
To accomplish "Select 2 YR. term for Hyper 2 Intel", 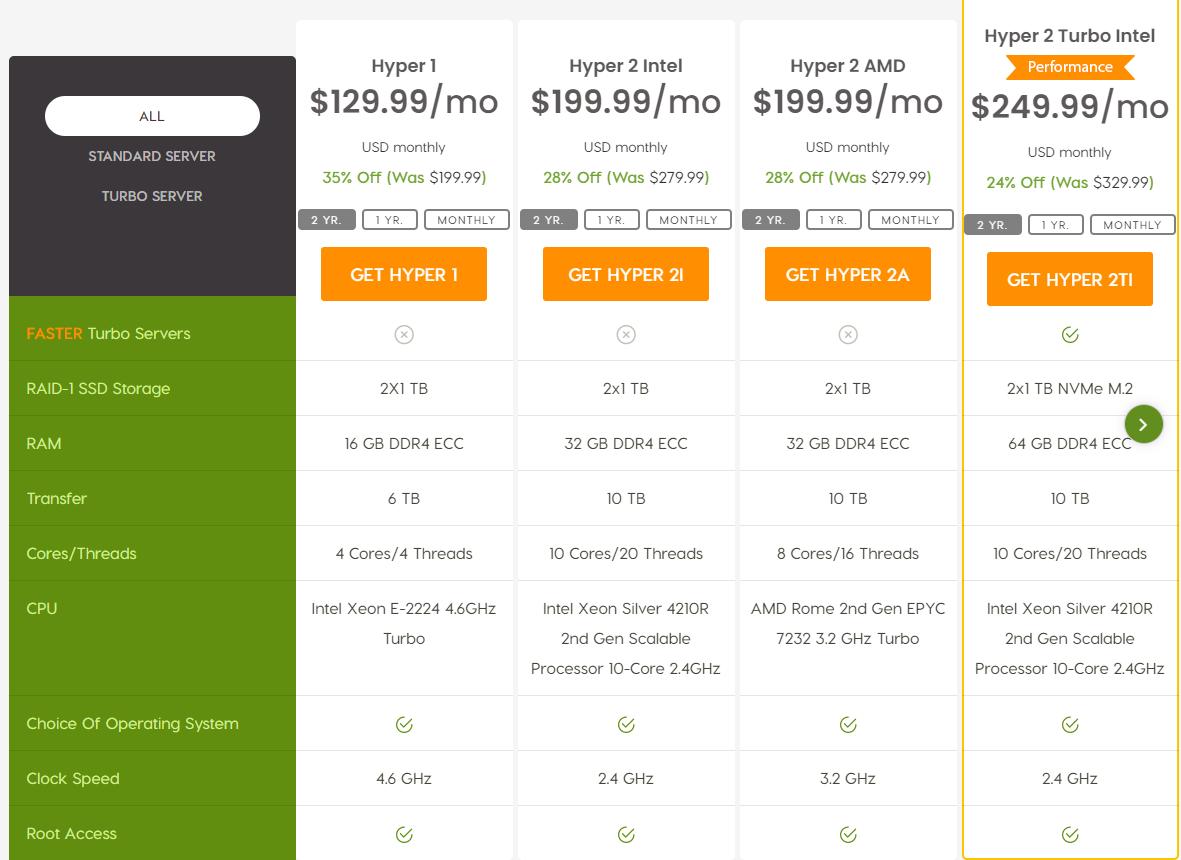I will (548, 220).
